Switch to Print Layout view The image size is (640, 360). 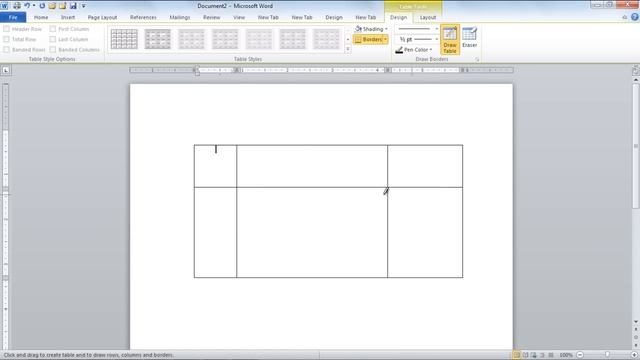(516, 355)
